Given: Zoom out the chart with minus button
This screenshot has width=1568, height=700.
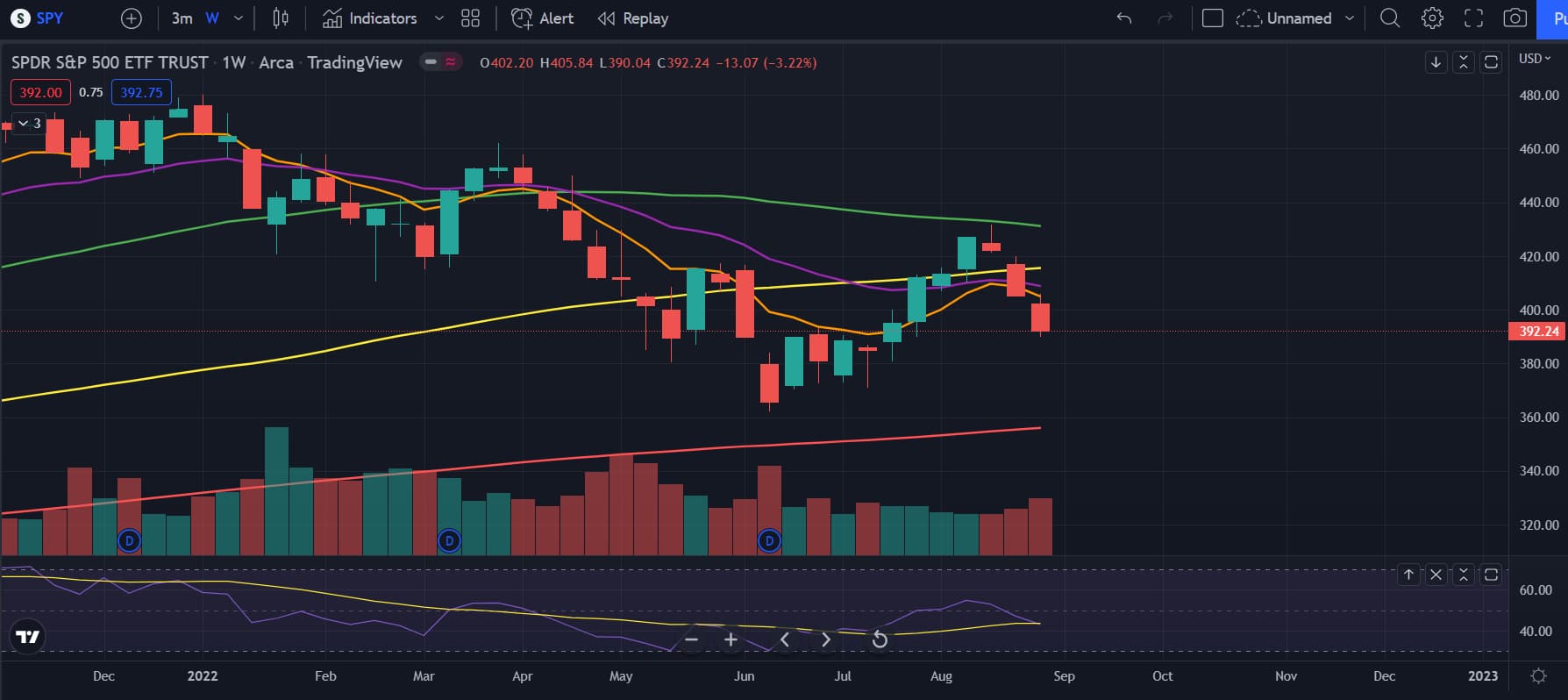Looking at the screenshot, I should [691, 639].
